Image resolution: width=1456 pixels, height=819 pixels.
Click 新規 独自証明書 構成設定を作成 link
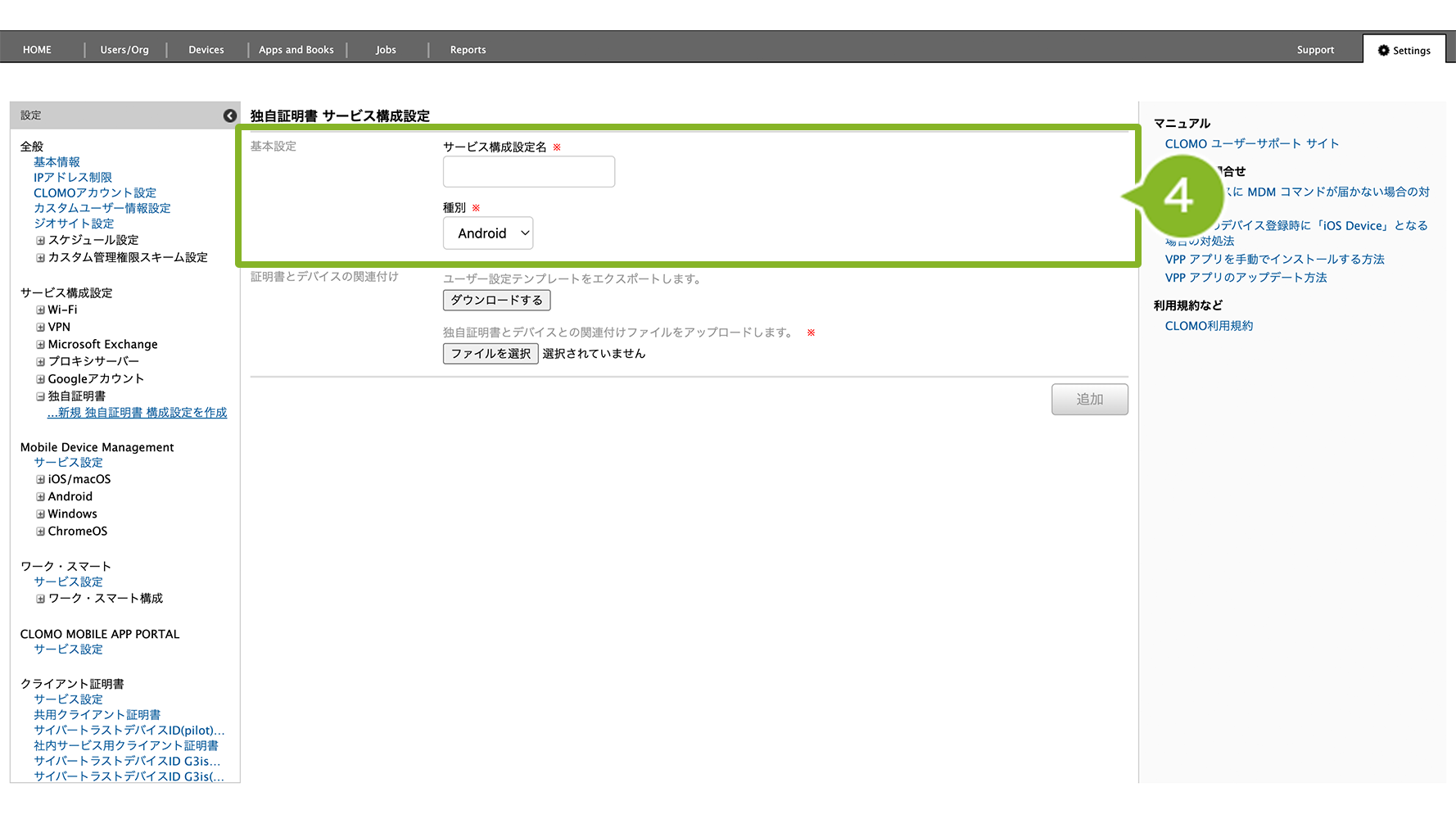tap(138, 413)
